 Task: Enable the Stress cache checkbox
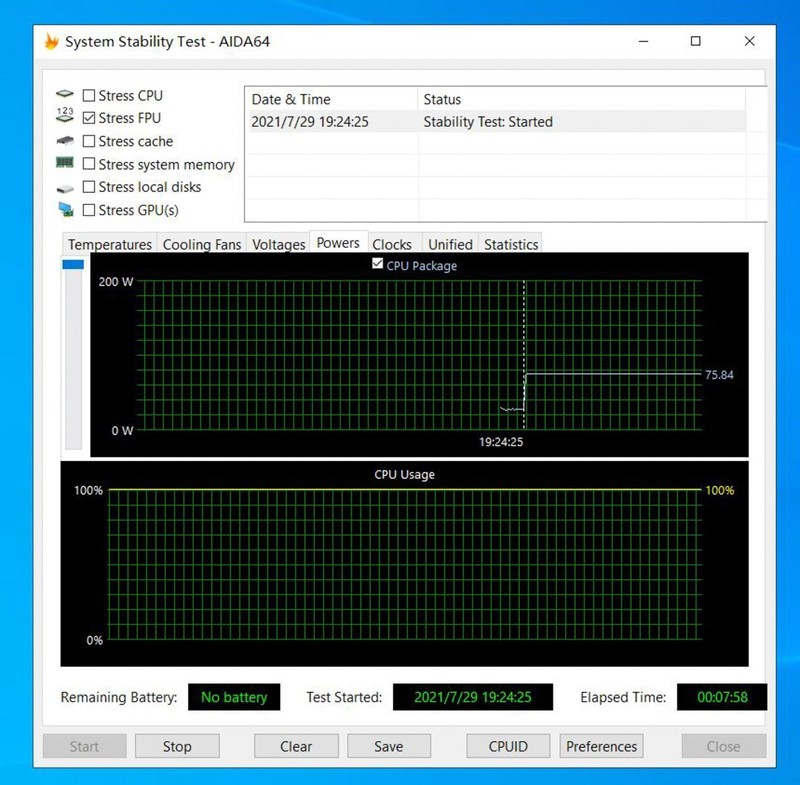pos(89,141)
